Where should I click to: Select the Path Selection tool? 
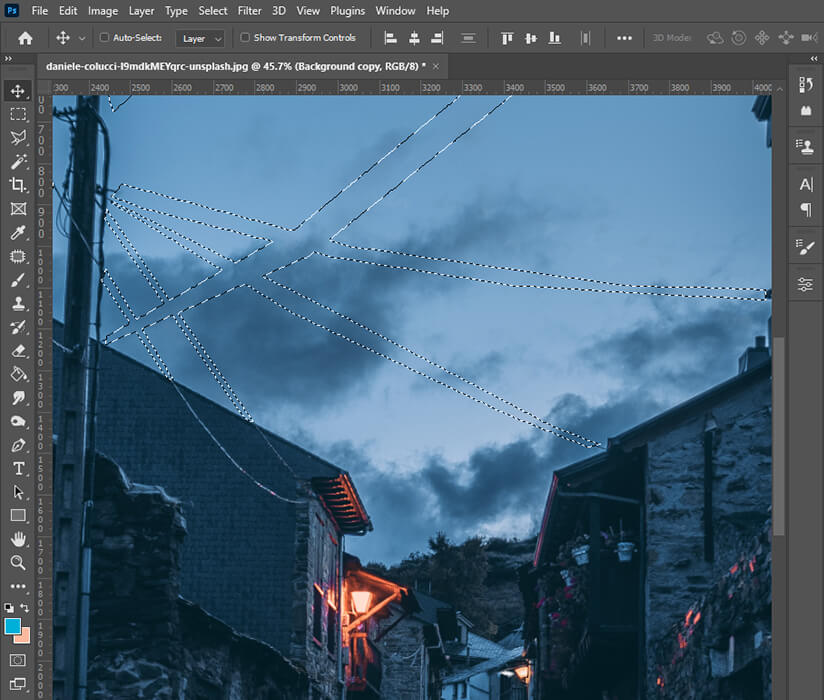coord(18,492)
